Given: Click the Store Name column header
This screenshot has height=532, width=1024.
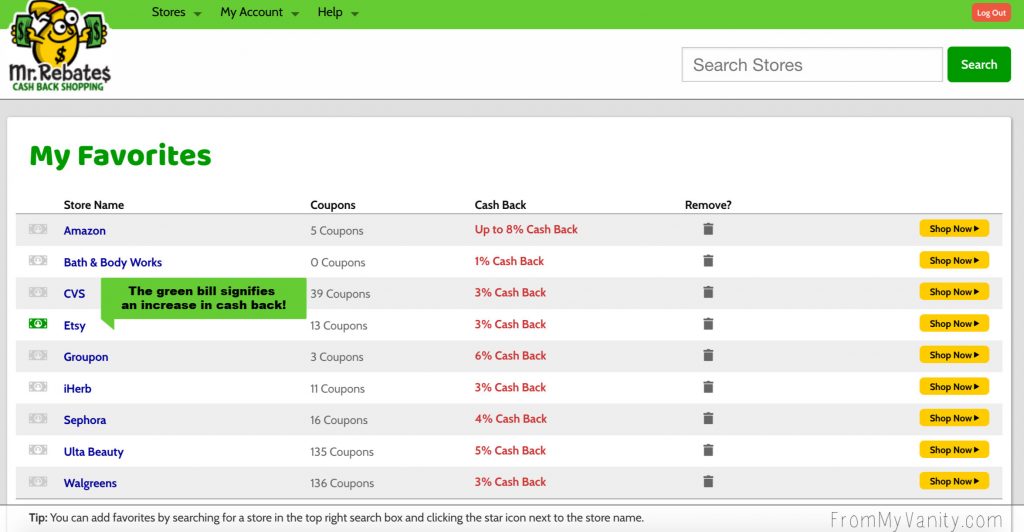Looking at the screenshot, I should (93, 205).
